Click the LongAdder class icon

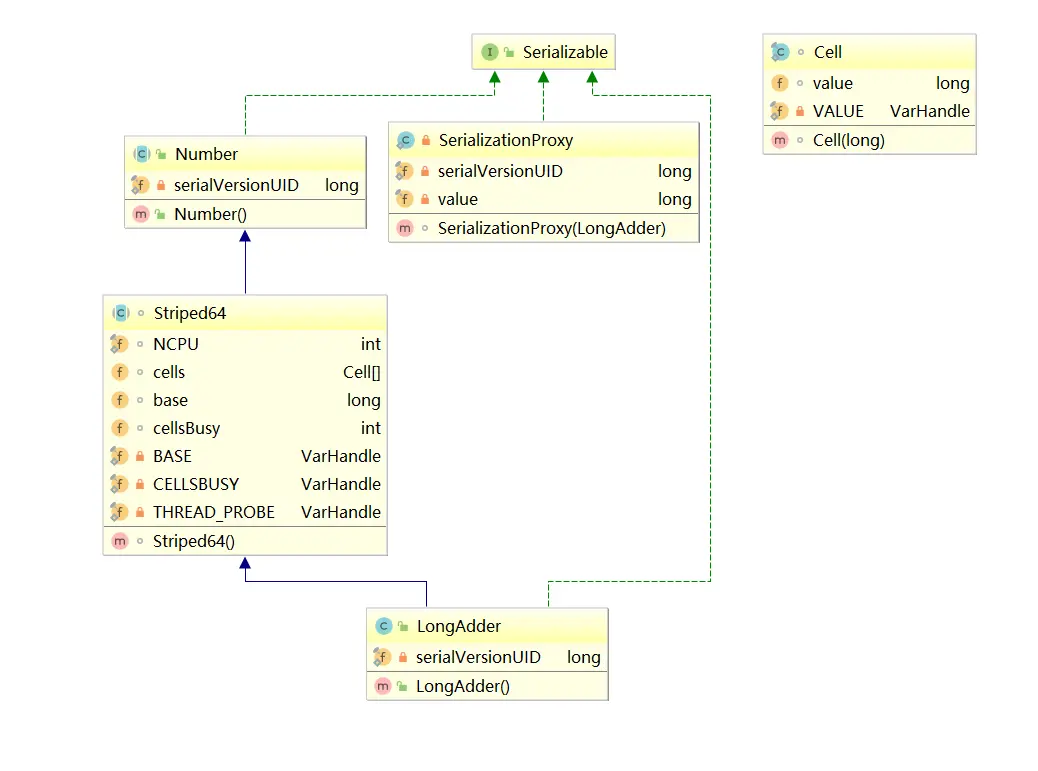[383, 626]
